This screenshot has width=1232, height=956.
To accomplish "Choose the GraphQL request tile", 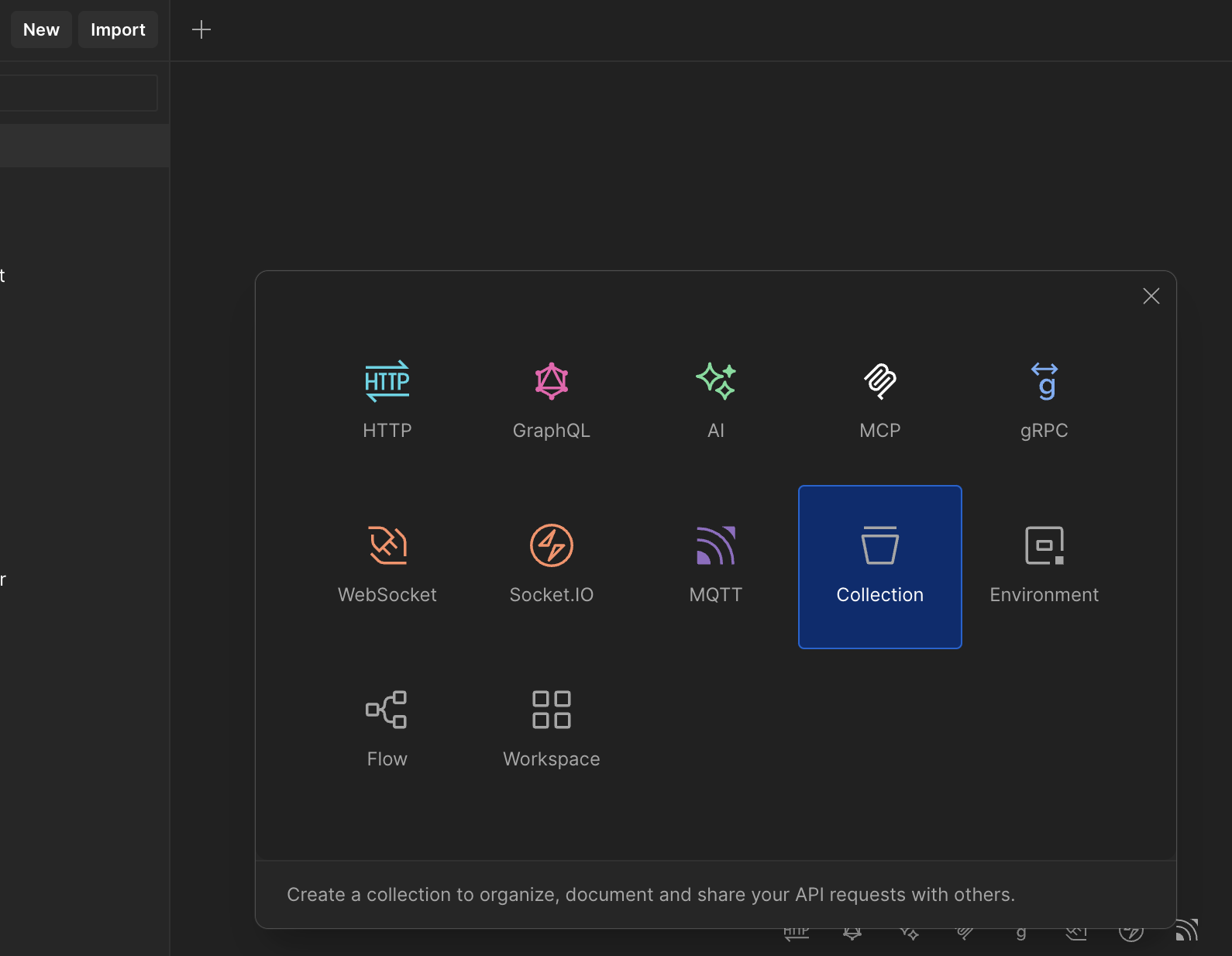I will 552,403.
